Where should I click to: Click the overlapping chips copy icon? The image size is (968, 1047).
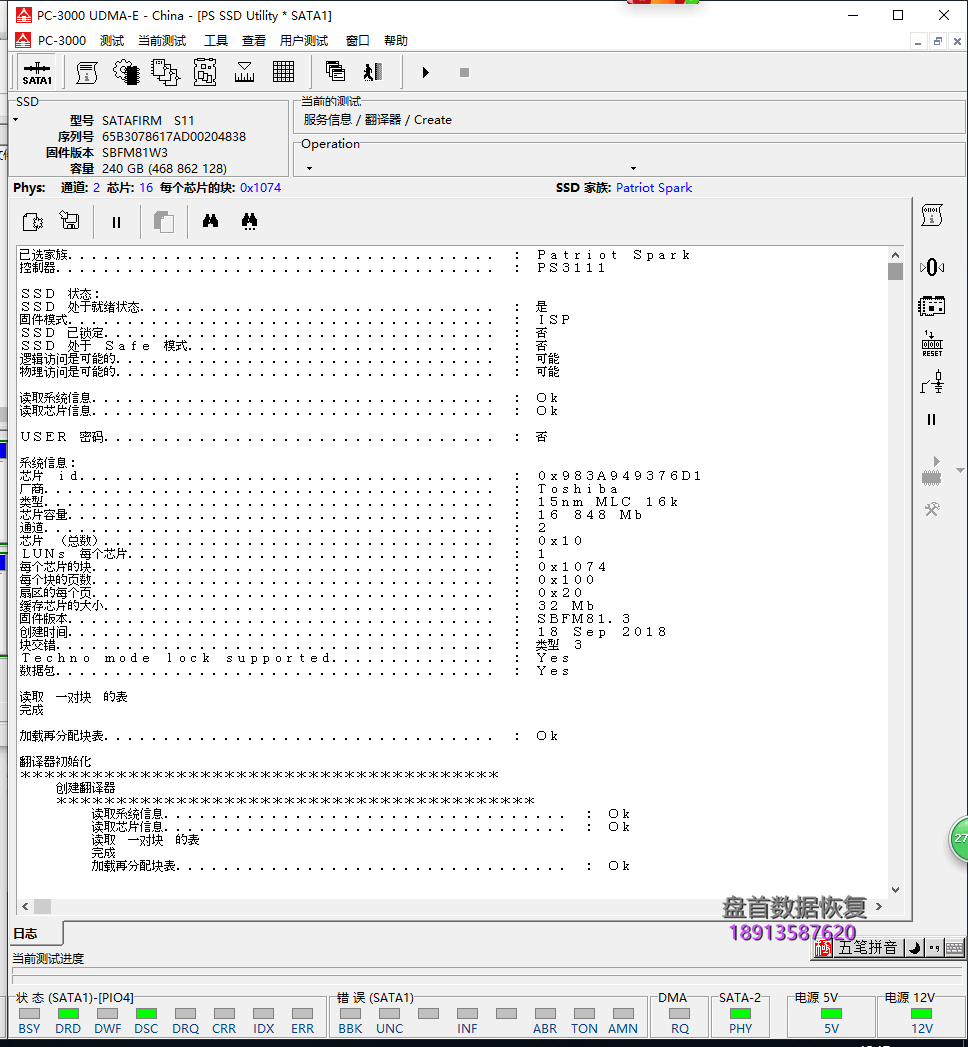165,72
